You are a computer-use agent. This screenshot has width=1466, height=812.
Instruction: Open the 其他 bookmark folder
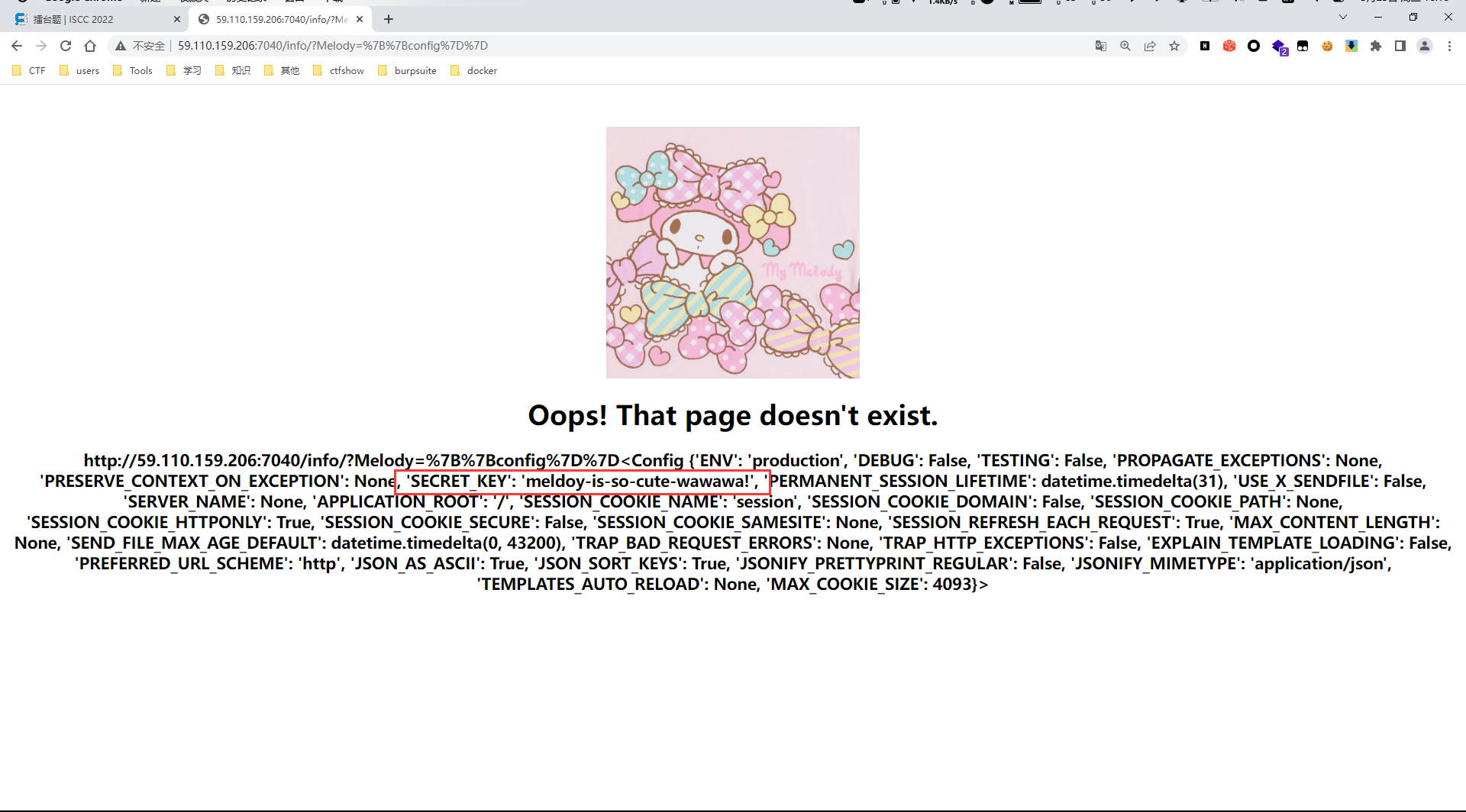coord(282,71)
